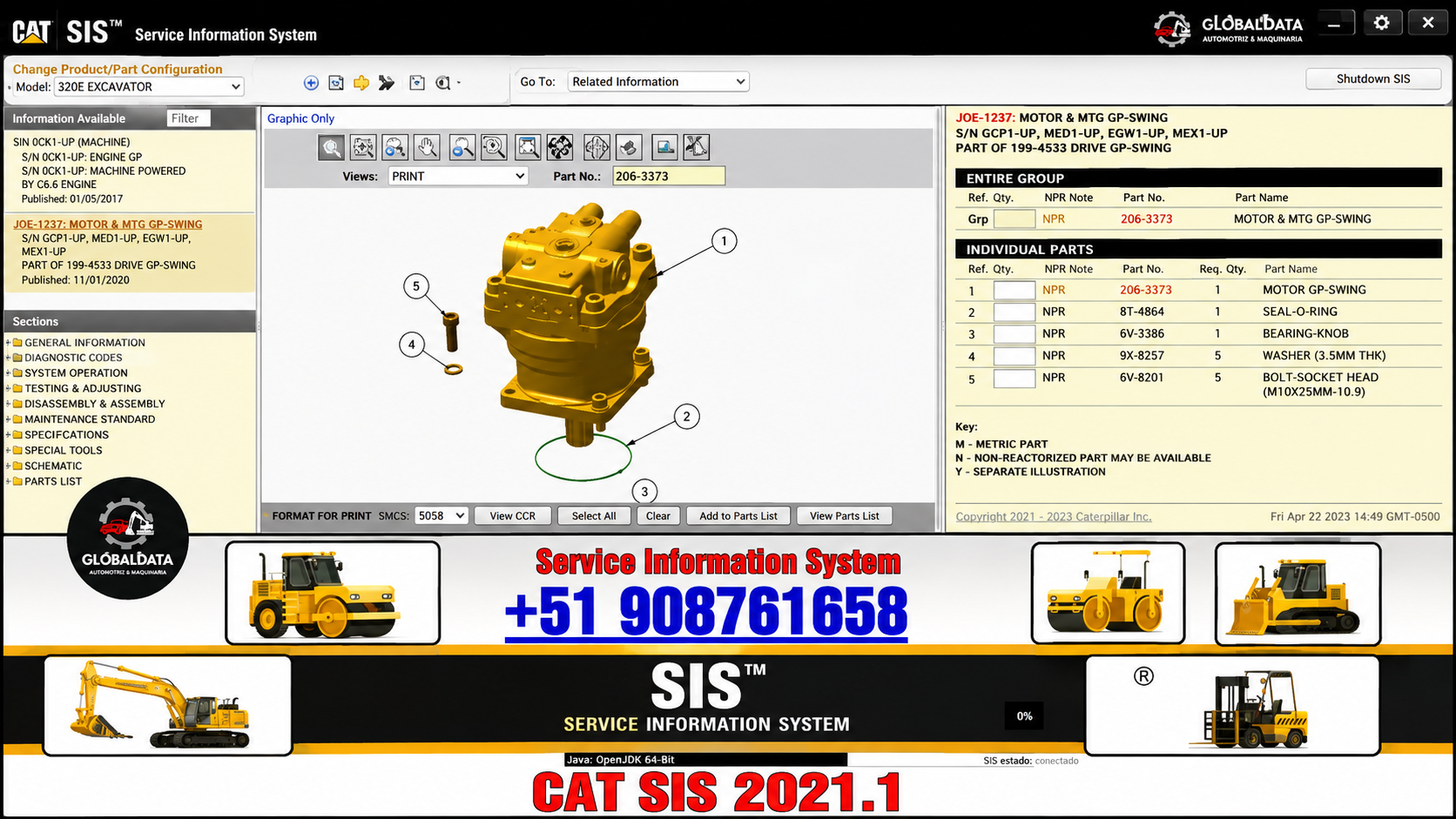Click the Copyright Caterpillar Inc. link
The width and height of the screenshot is (1456, 819).
click(1054, 517)
